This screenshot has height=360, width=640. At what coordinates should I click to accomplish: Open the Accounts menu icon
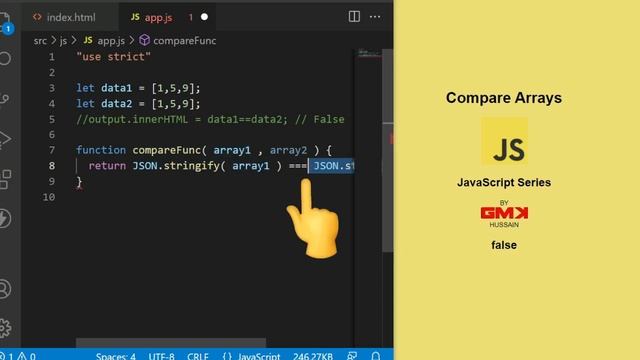click(x=5, y=289)
